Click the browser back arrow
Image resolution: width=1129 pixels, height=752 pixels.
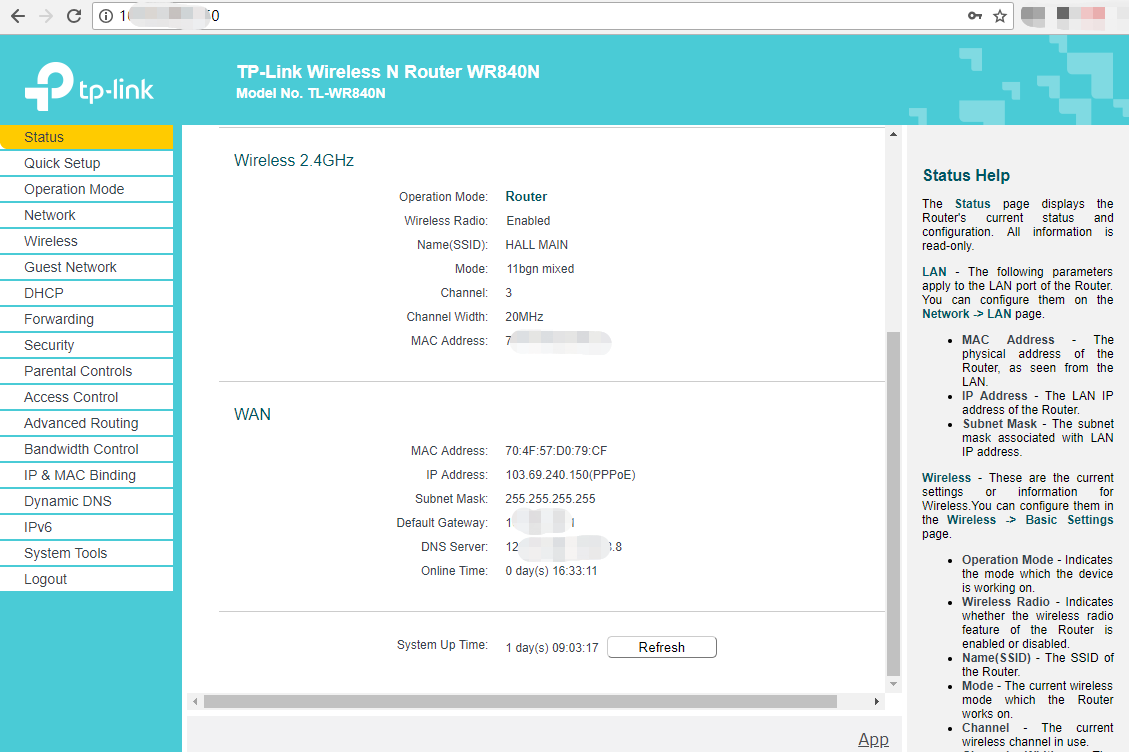18,16
